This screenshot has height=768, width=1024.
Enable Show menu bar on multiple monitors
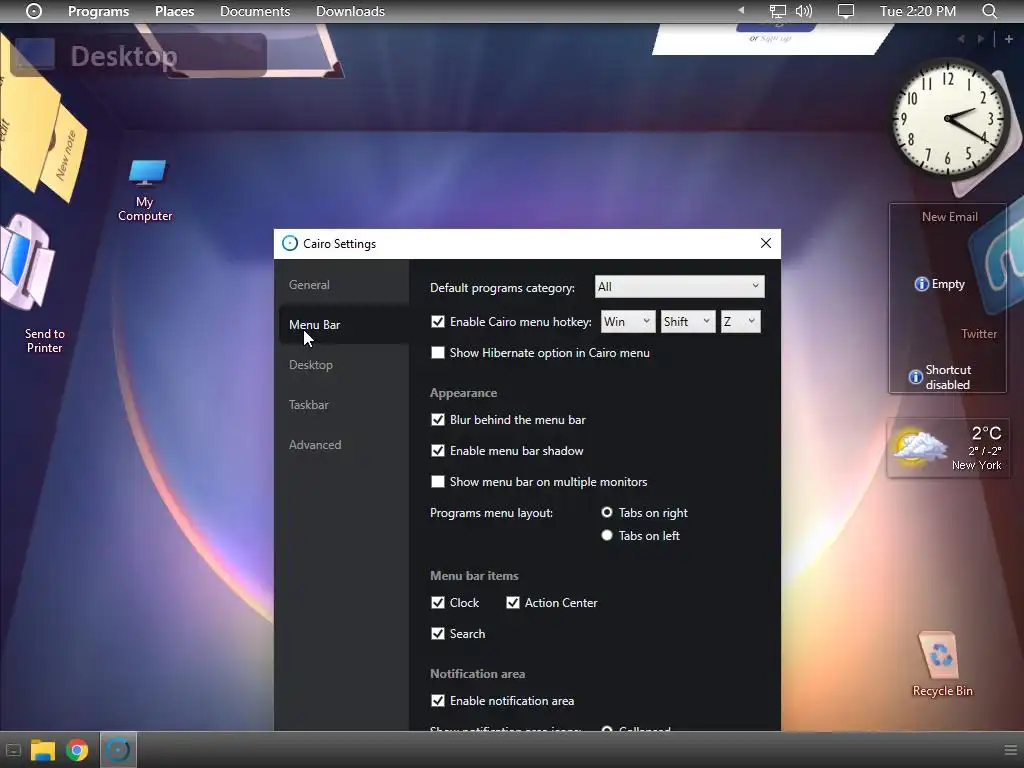438,482
